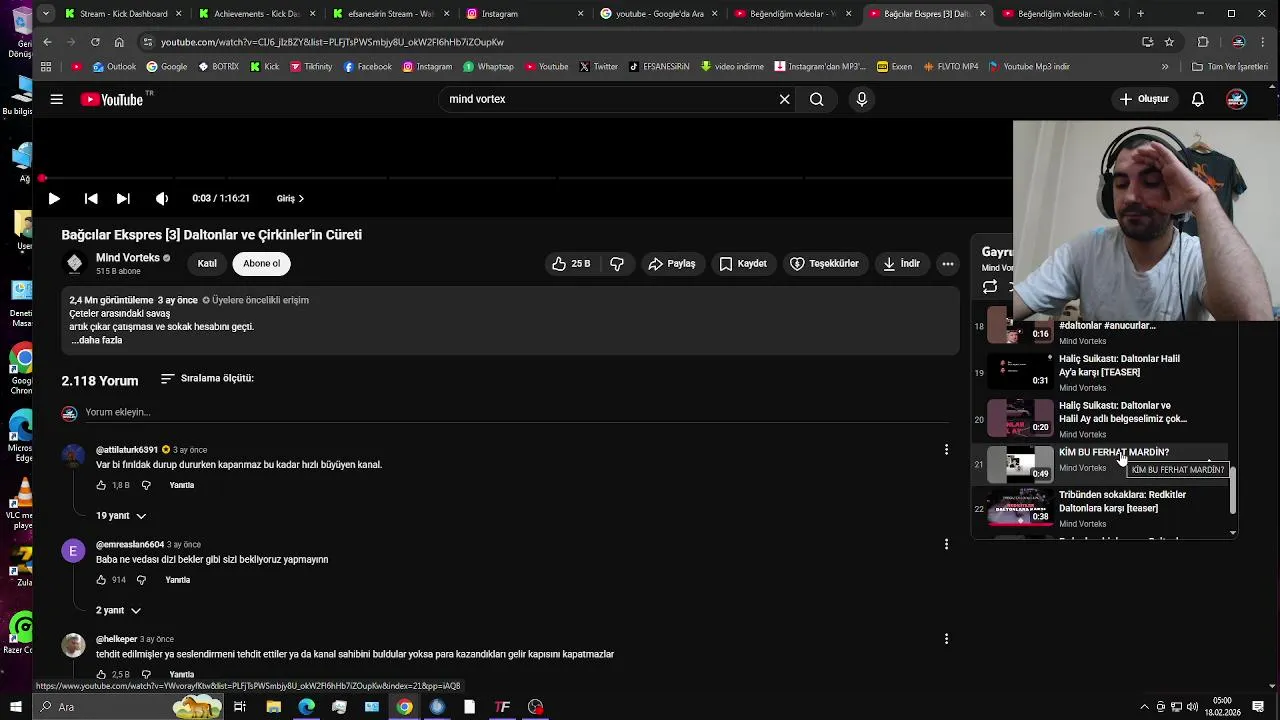Start voice search with microphone
Image resolution: width=1280 pixels, height=720 pixels.
click(861, 99)
